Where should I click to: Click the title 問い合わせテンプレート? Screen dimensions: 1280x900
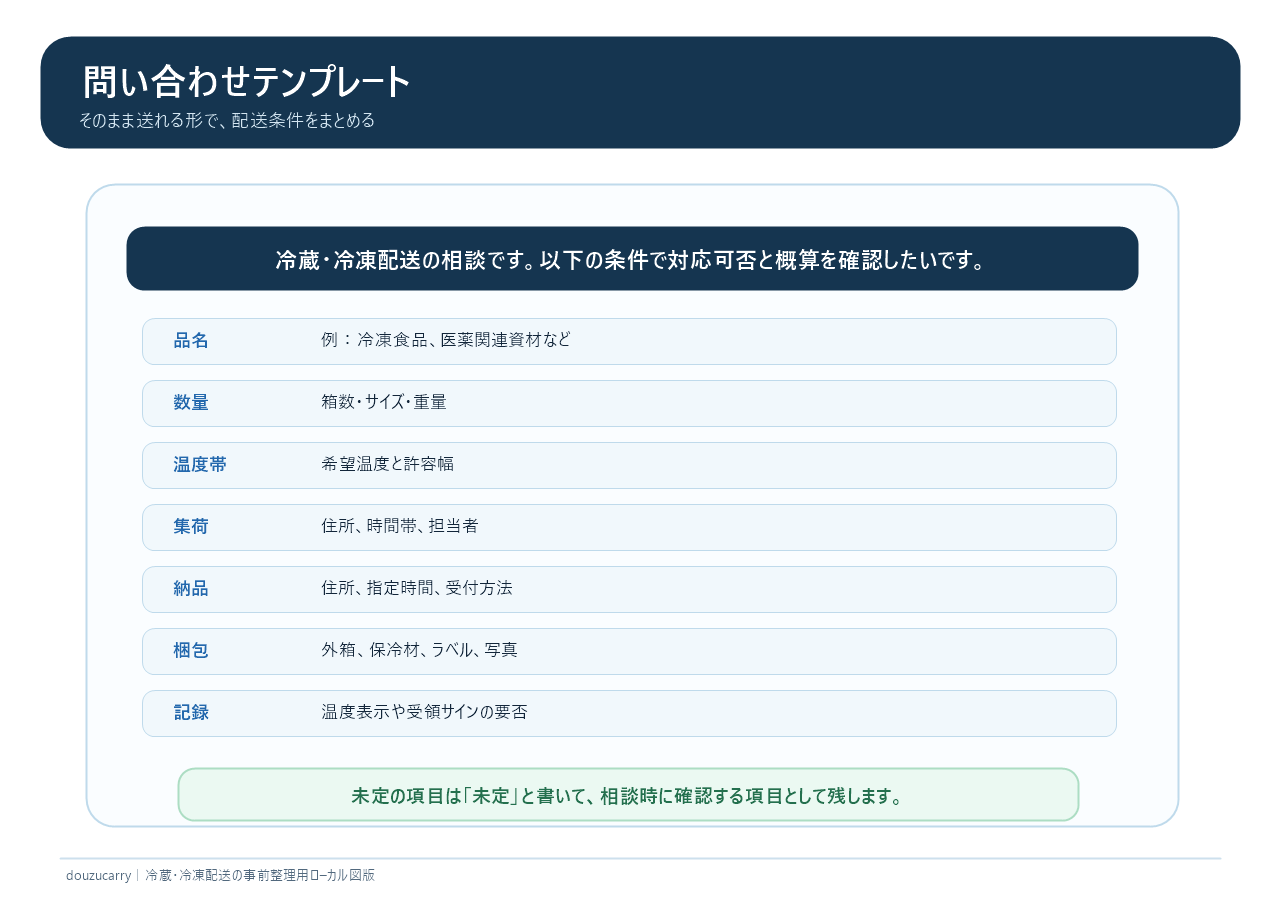(x=246, y=82)
